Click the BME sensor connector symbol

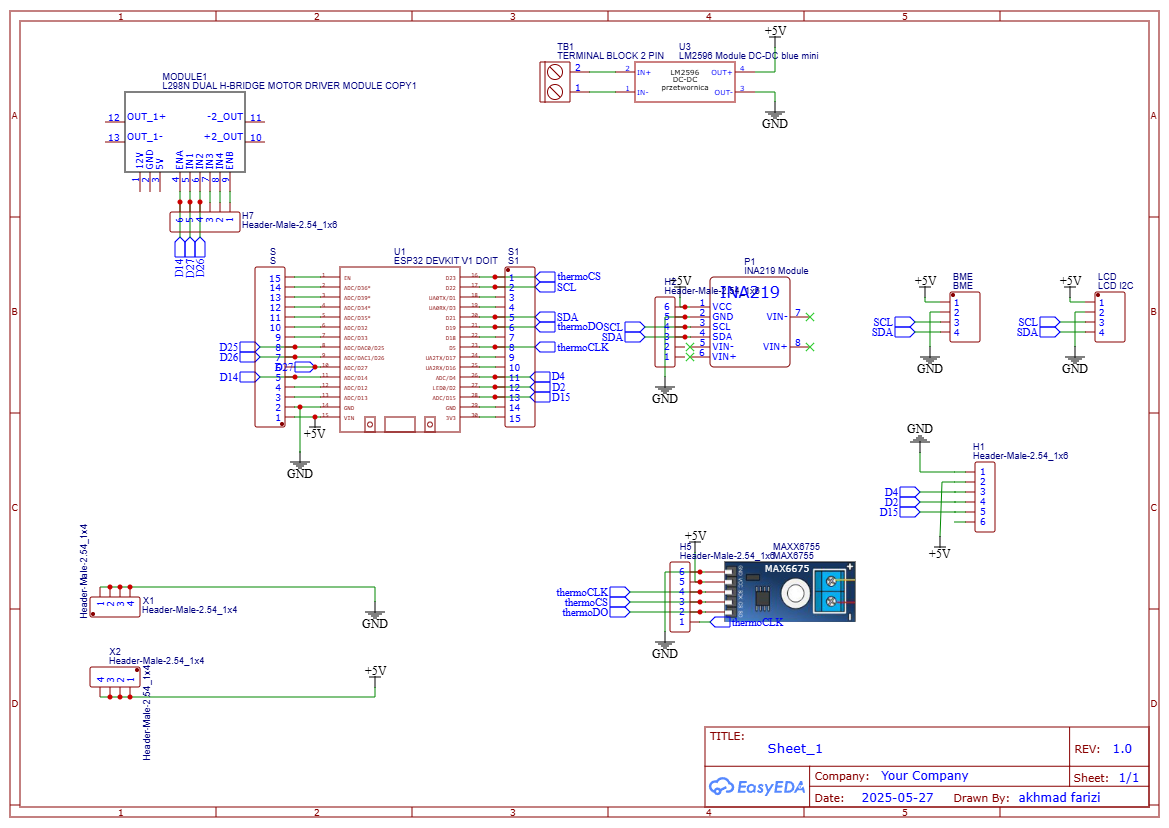(966, 317)
